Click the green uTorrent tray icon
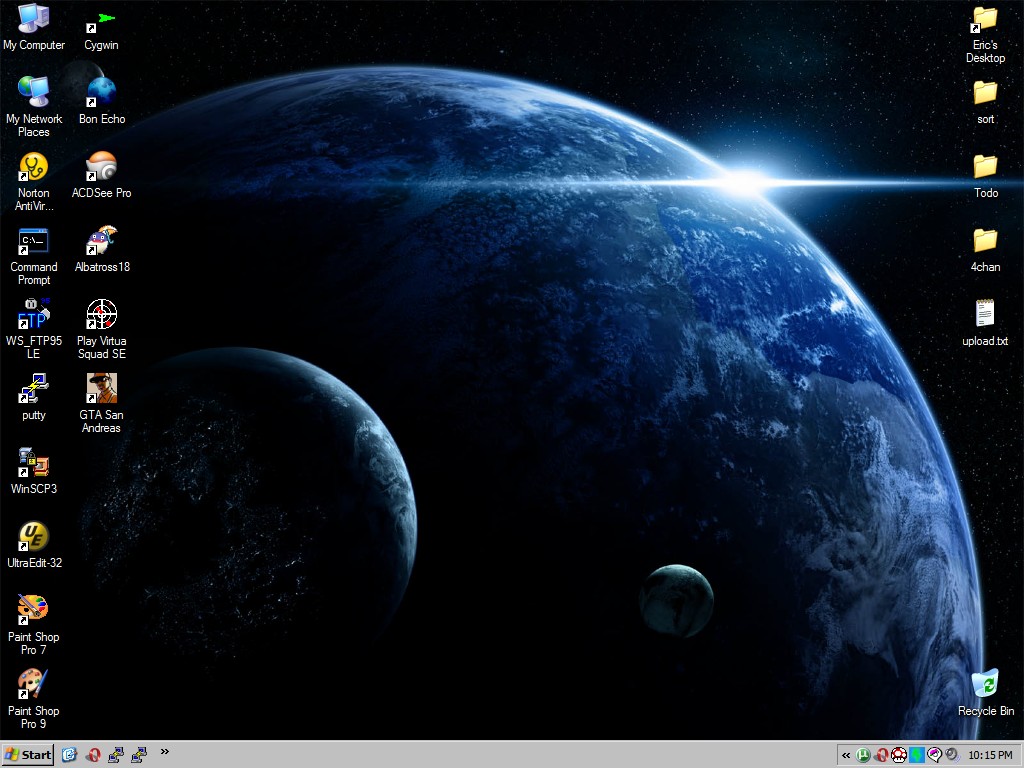This screenshot has height=768, width=1024. tap(863, 756)
